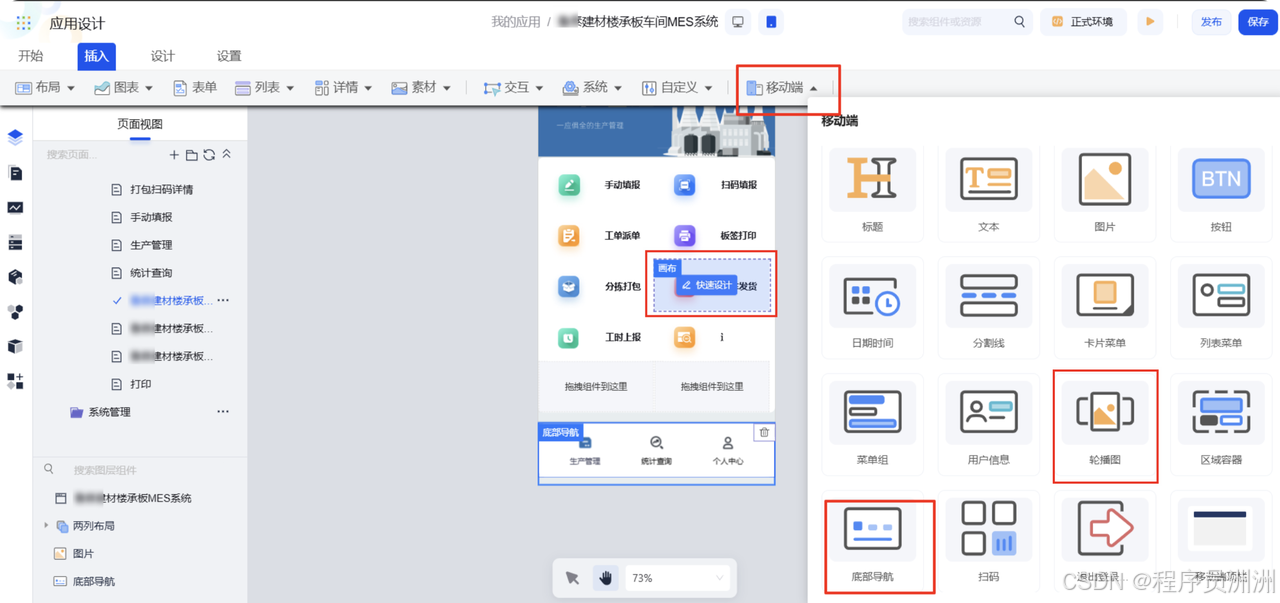Go to 我的应用 breadcrumb link

click(516, 22)
